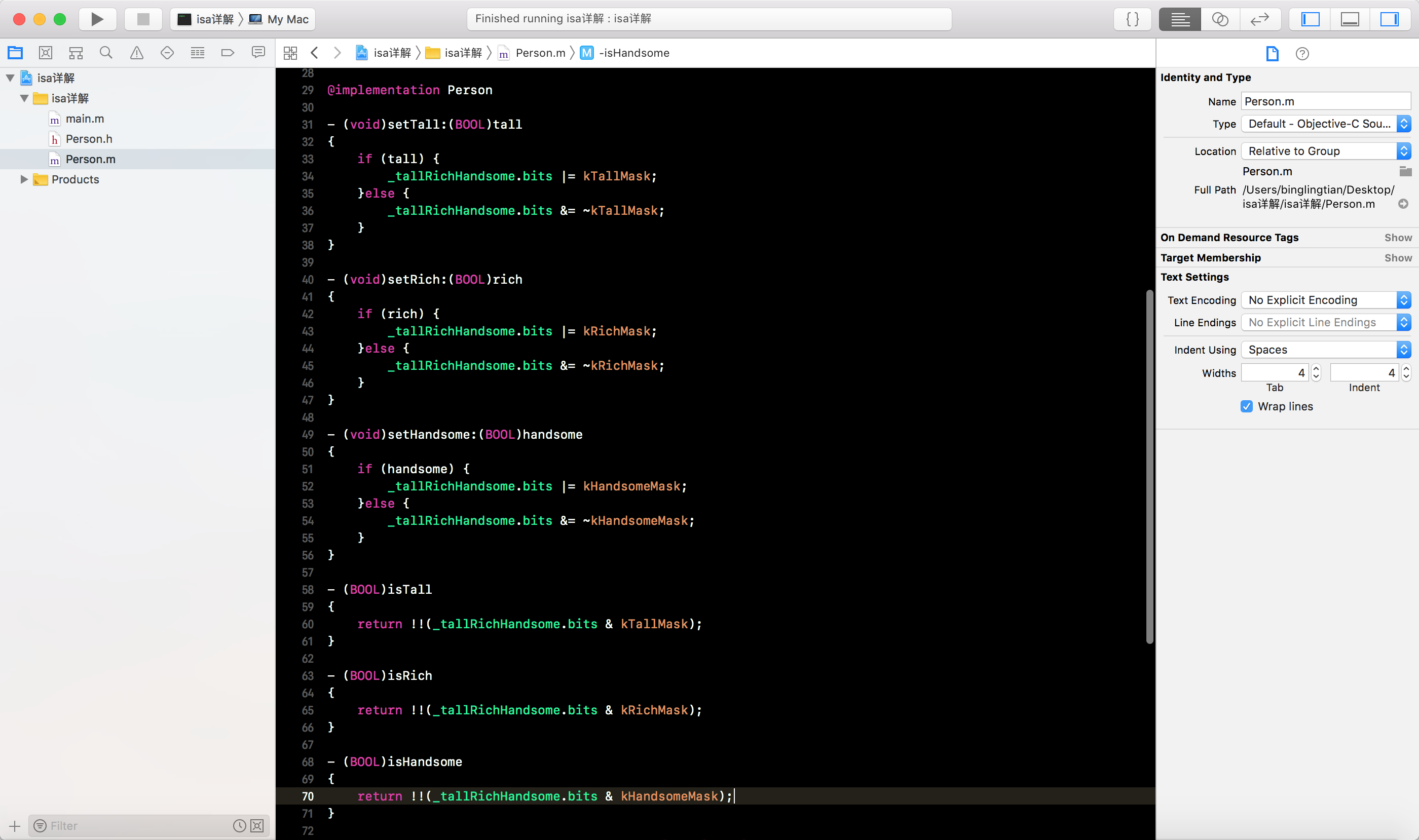Filter by recently edited files
The height and width of the screenshot is (840, 1419).
240,826
